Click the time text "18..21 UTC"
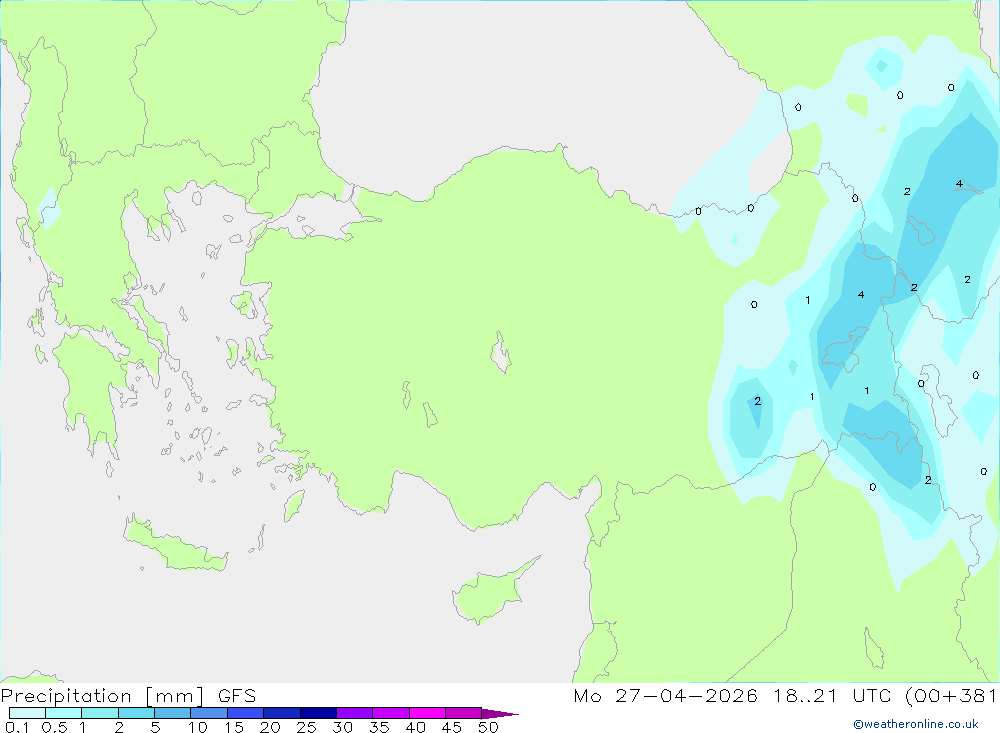 tap(832, 695)
